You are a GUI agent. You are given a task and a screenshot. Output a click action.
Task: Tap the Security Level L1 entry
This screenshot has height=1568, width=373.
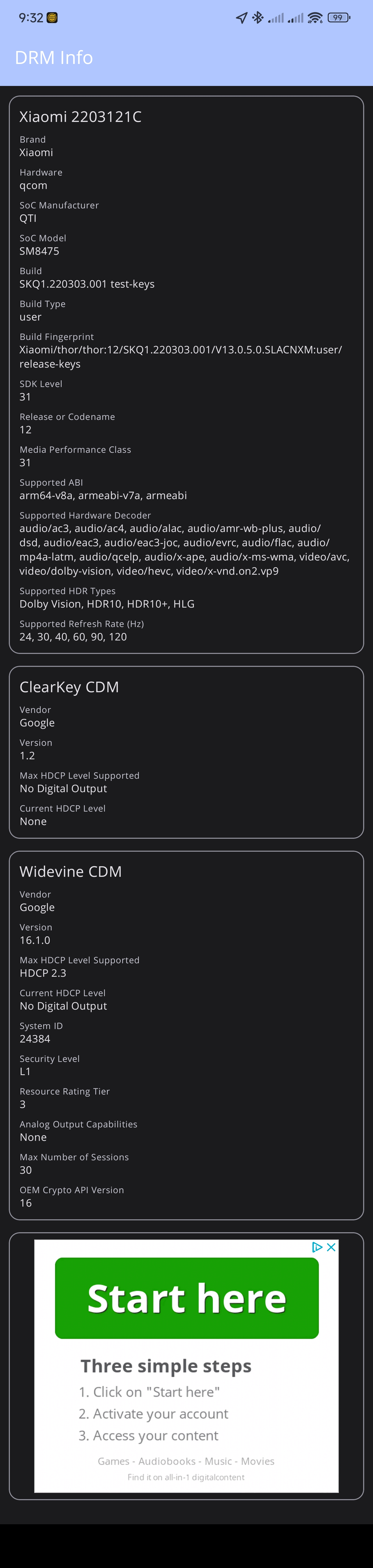click(49, 1065)
